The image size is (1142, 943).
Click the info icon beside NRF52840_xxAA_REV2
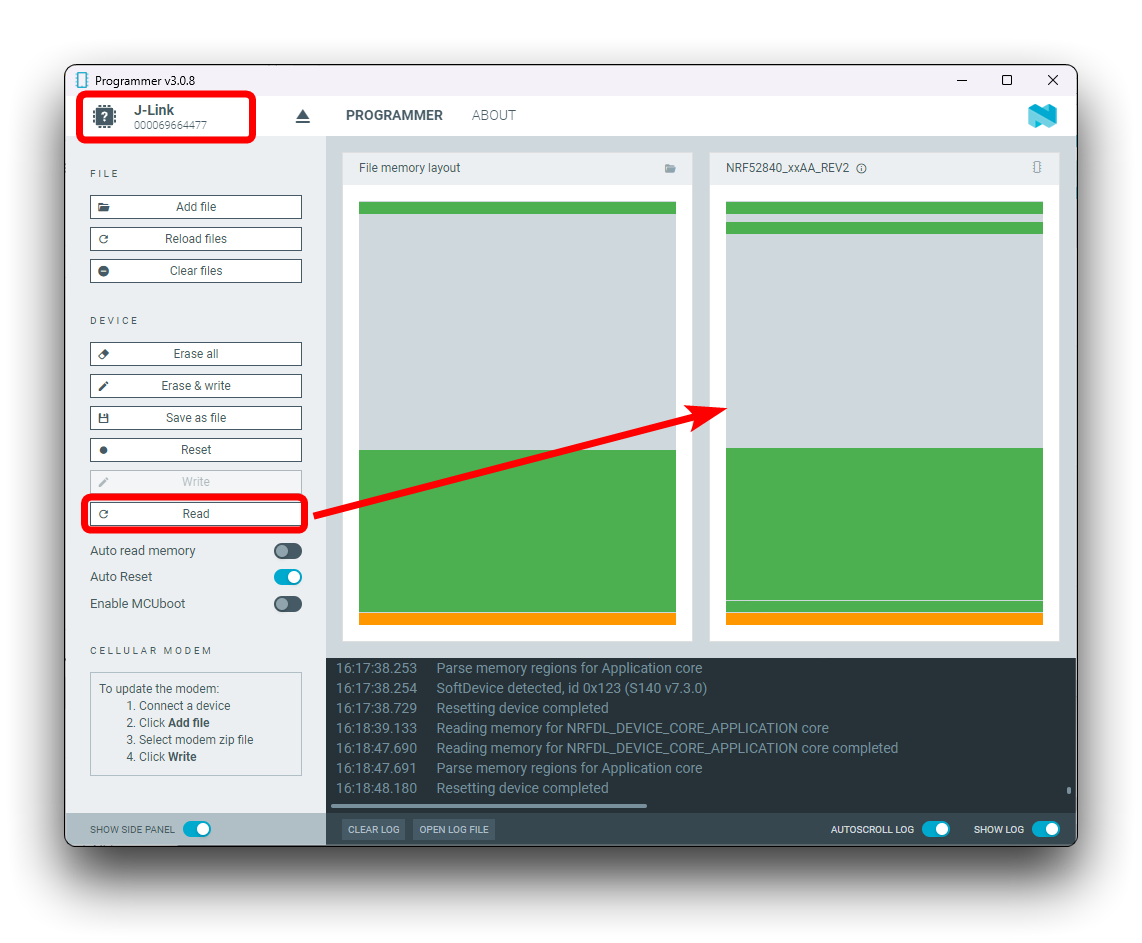pyautogui.click(x=862, y=168)
